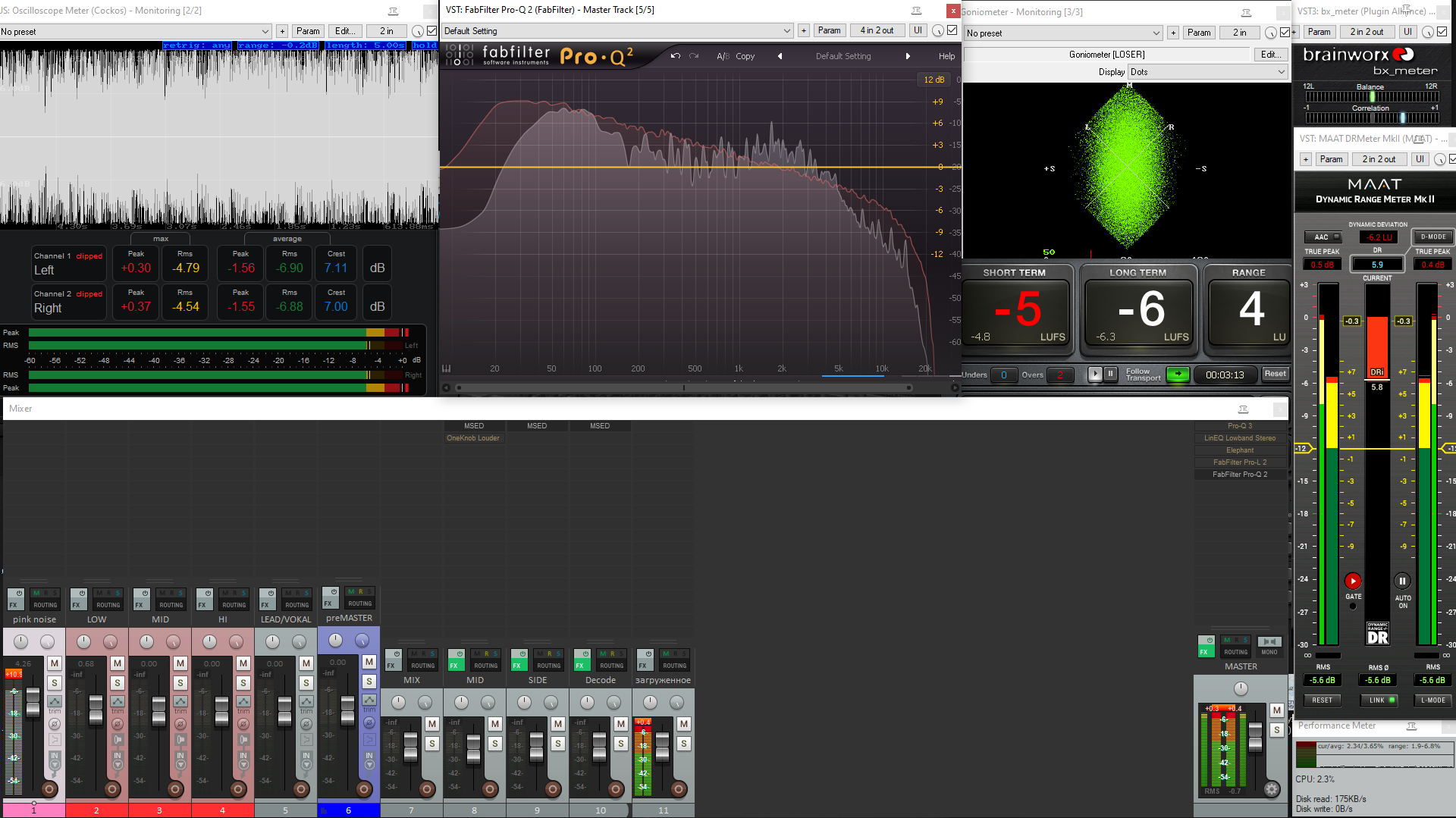Click Edit... button in Oscilloscope window

(x=346, y=31)
